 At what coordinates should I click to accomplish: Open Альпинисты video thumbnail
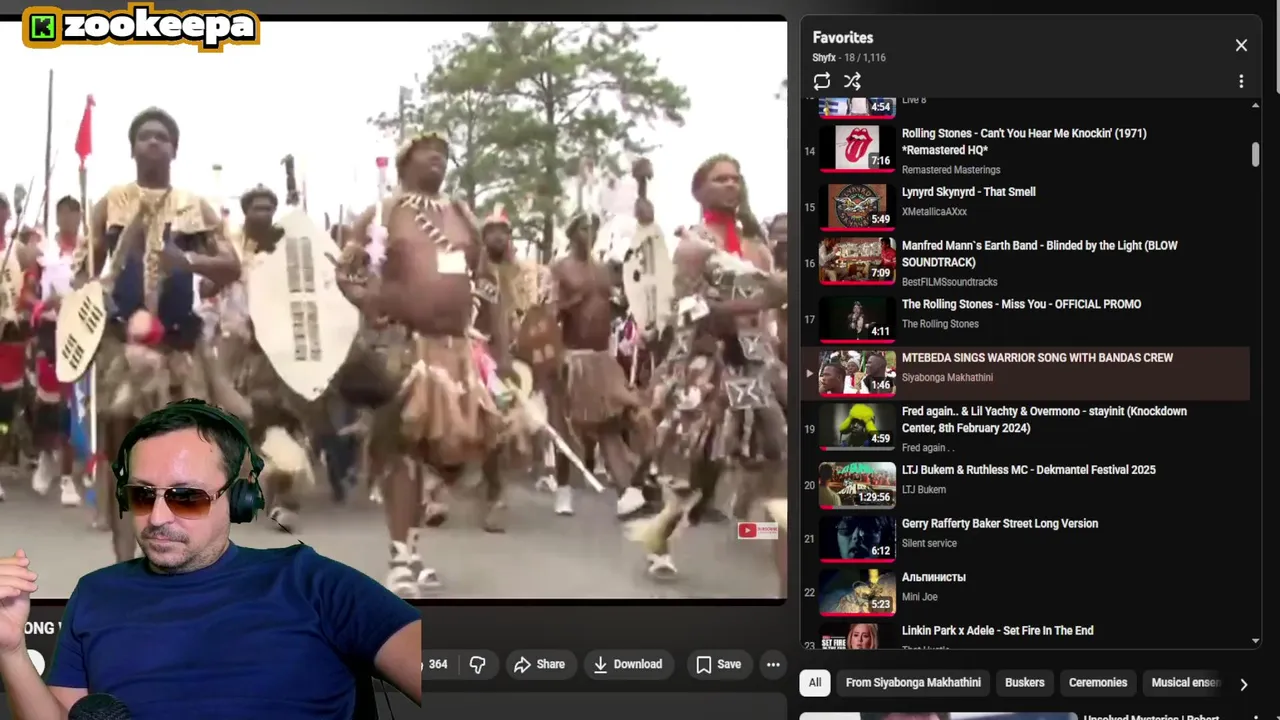pos(857,592)
